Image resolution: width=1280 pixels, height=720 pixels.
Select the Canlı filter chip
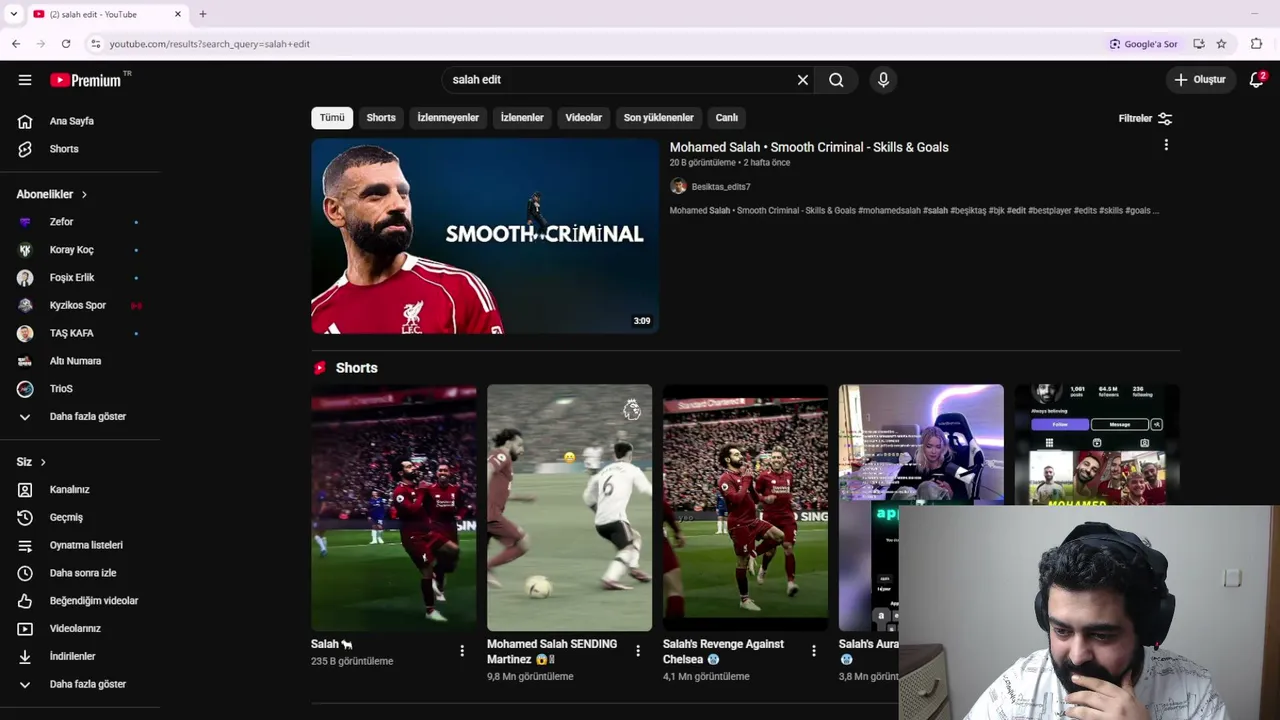point(727,118)
